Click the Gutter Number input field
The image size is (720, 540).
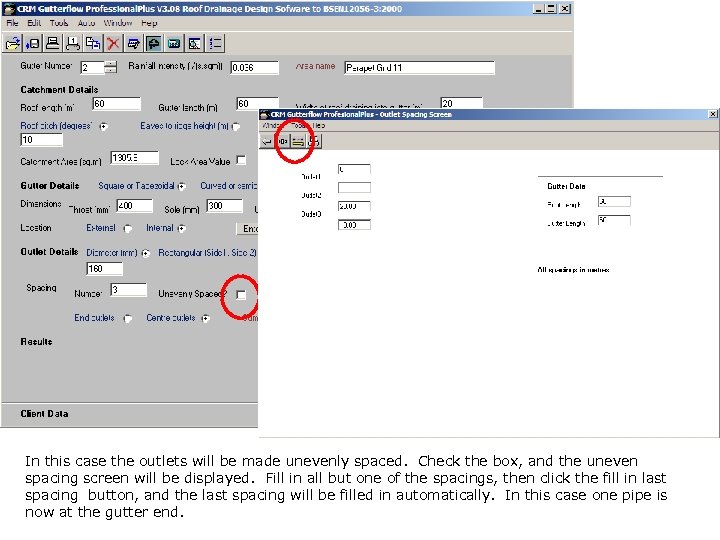(x=92, y=68)
